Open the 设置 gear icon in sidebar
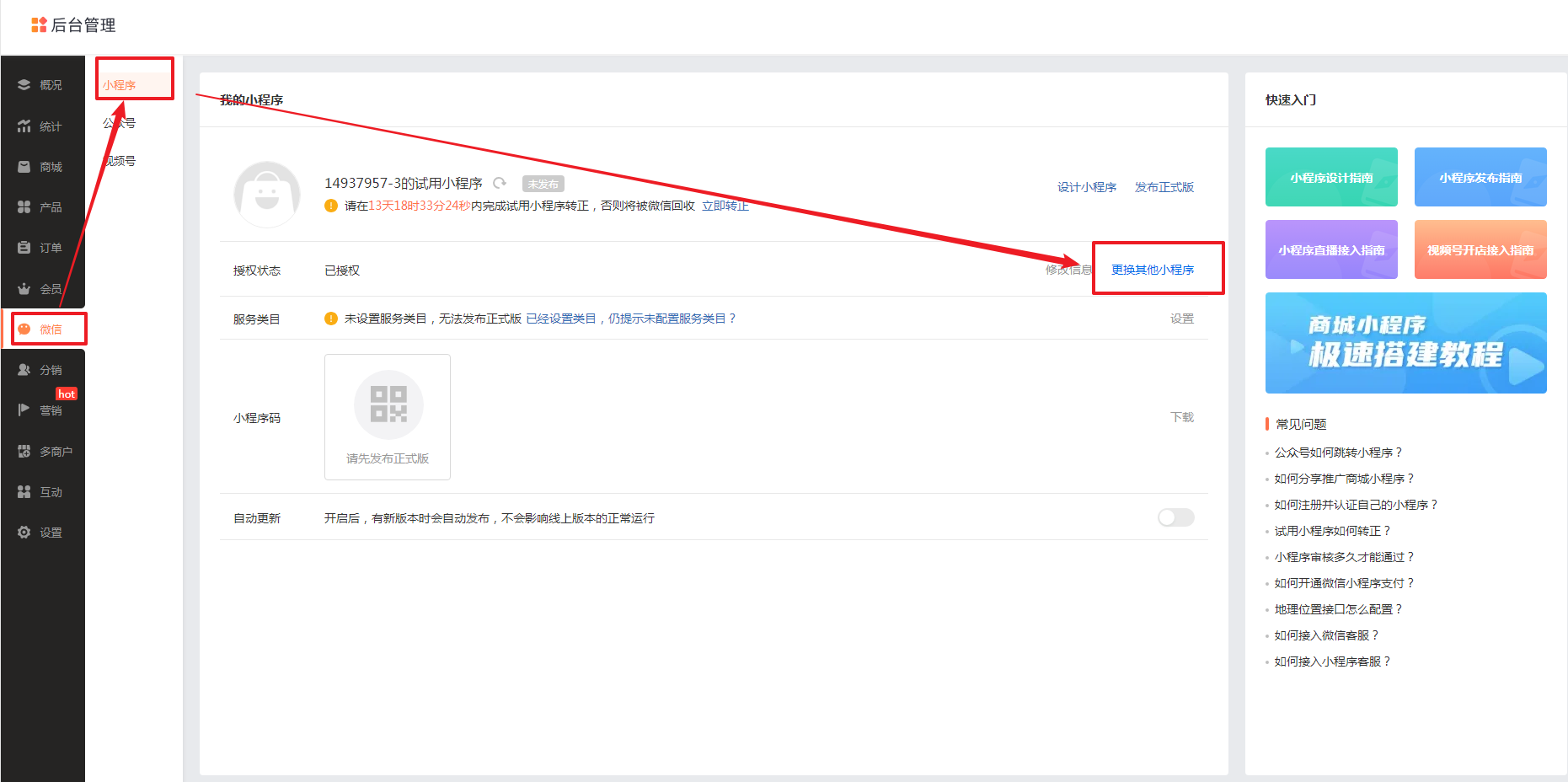1568x782 pixels. 24,533
